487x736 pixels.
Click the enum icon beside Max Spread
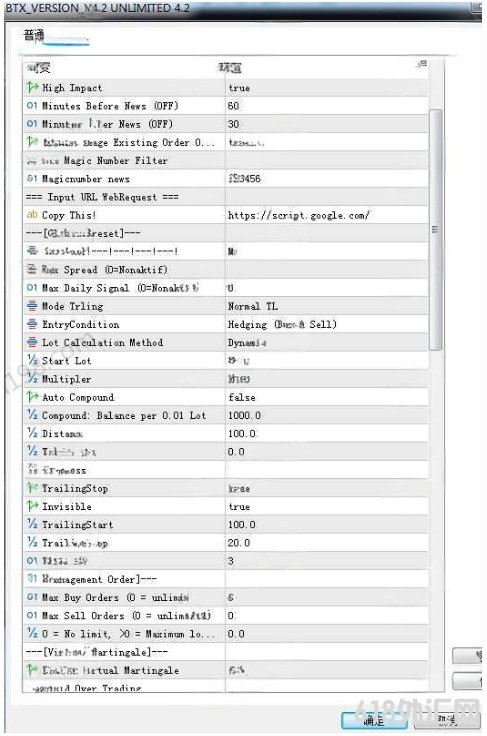pos(32,269)
